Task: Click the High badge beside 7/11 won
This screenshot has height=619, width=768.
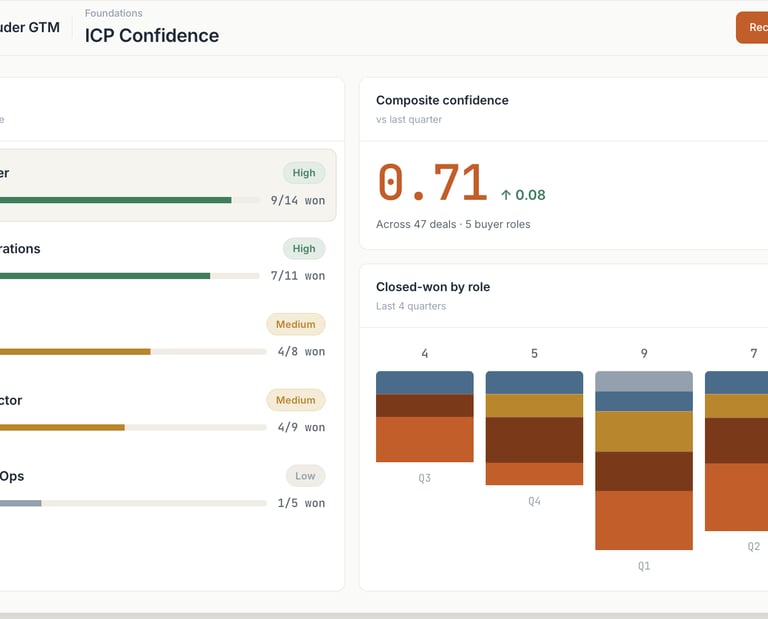Action: 304,249
